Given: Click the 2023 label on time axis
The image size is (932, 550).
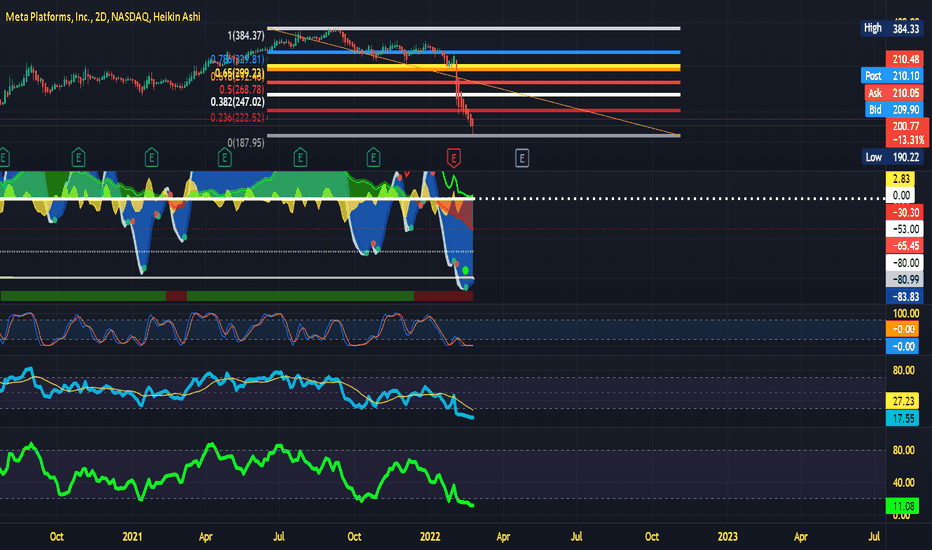Looking at the screenshot, I should 728,536.
